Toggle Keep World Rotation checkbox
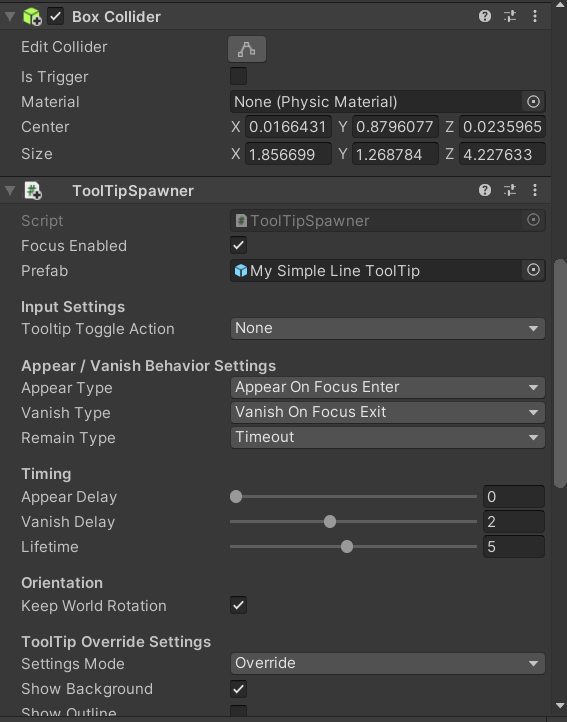Image resolution: width=567 pixels, height=722 pixels. tap(239, 605)
